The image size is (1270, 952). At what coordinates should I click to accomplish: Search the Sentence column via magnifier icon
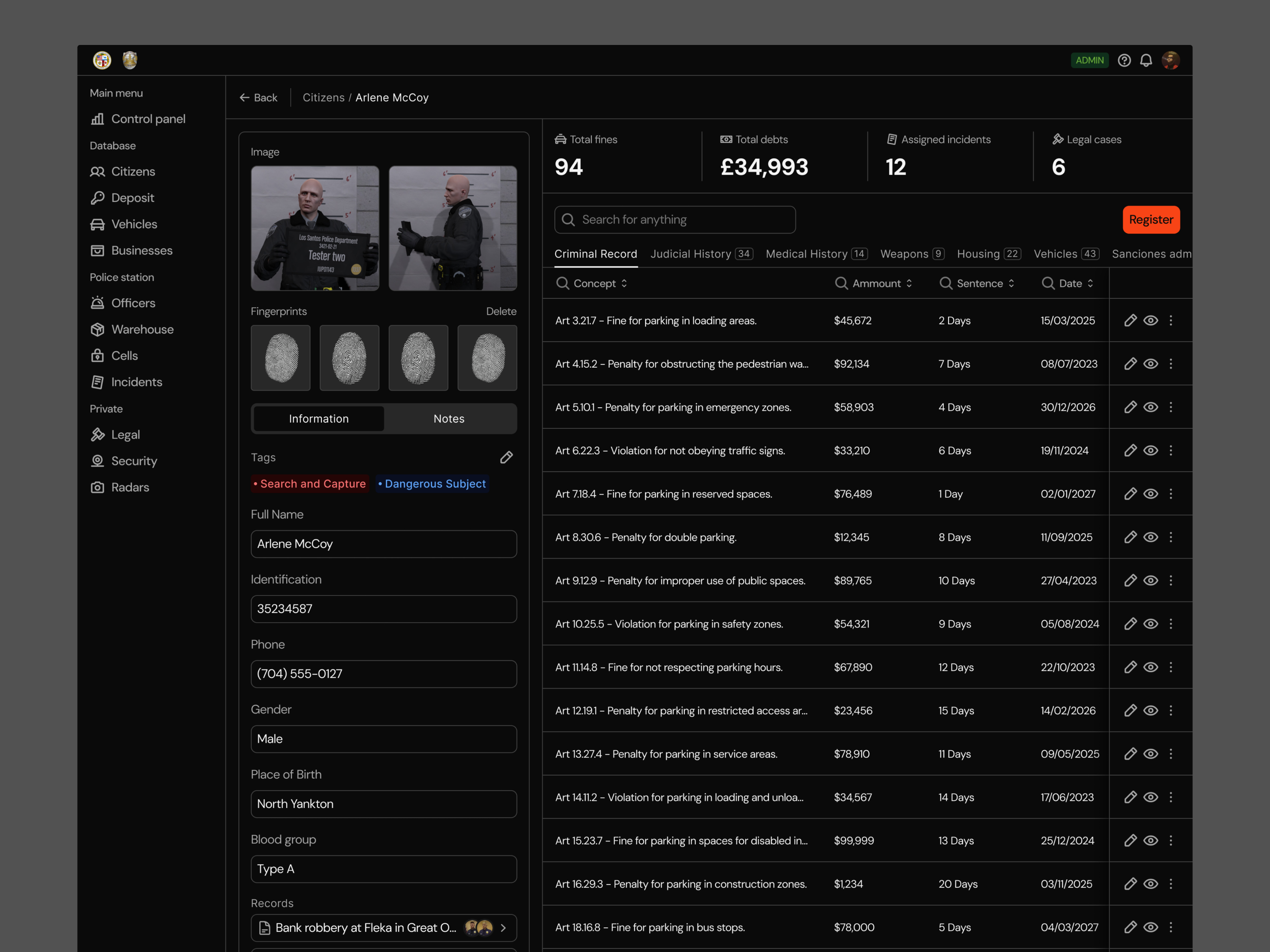point(945,283)
